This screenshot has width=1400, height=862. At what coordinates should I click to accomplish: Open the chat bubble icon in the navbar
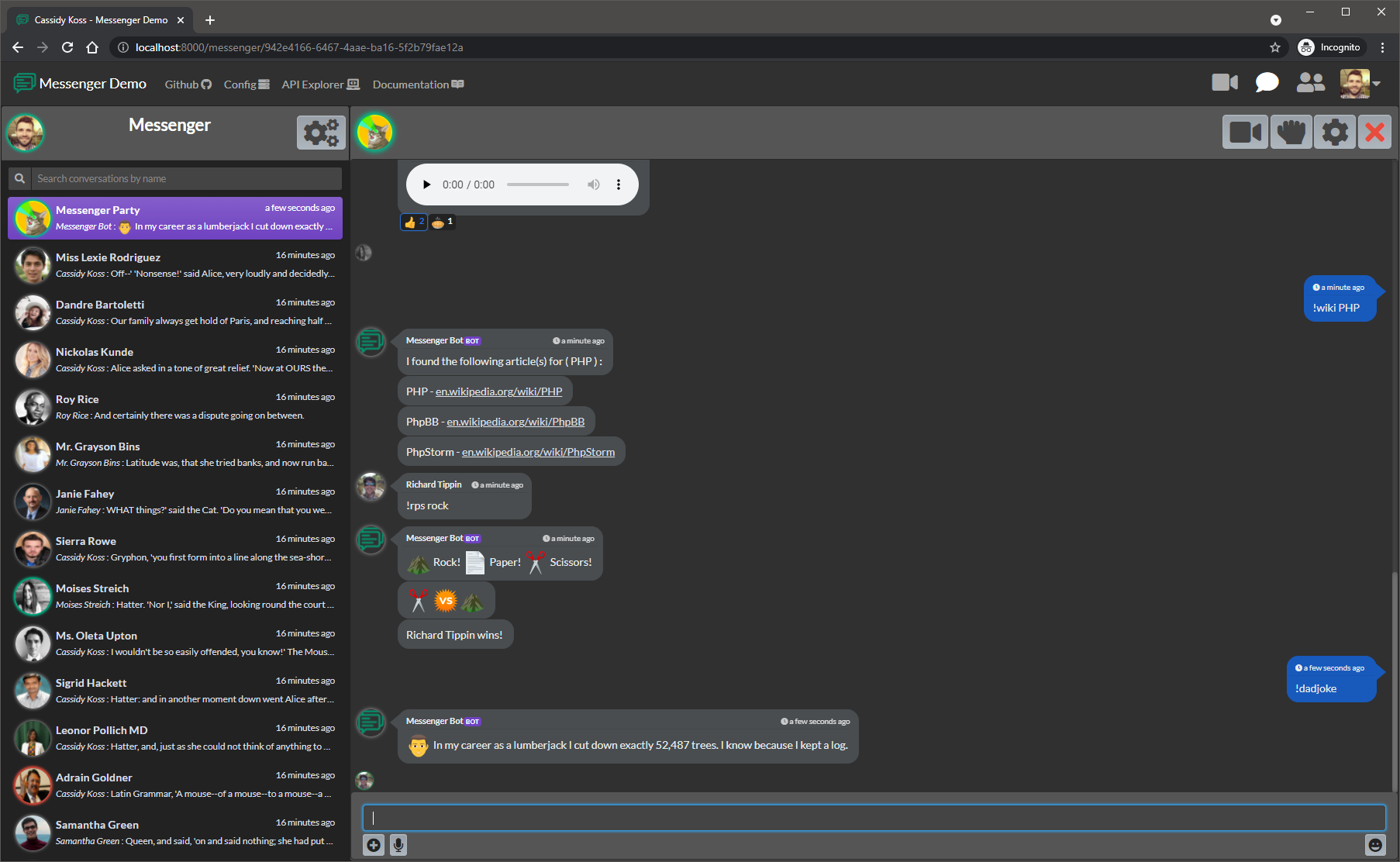click(x=1267, y=83)
